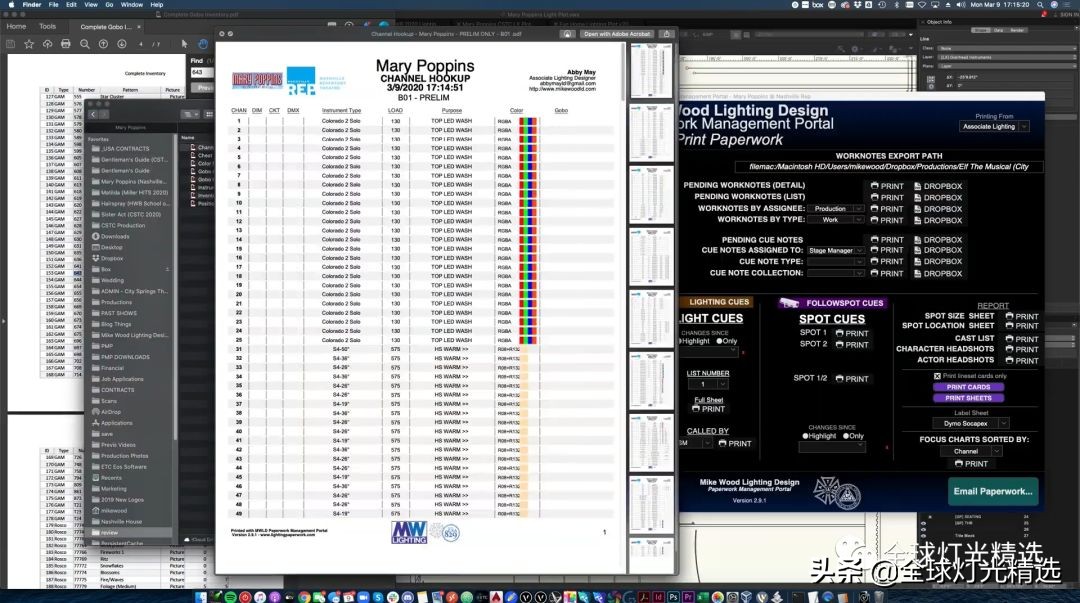This screenshot has width=1080, height=603.
Task: Print the Cast List report
Action: click(x=1022, y=339)
